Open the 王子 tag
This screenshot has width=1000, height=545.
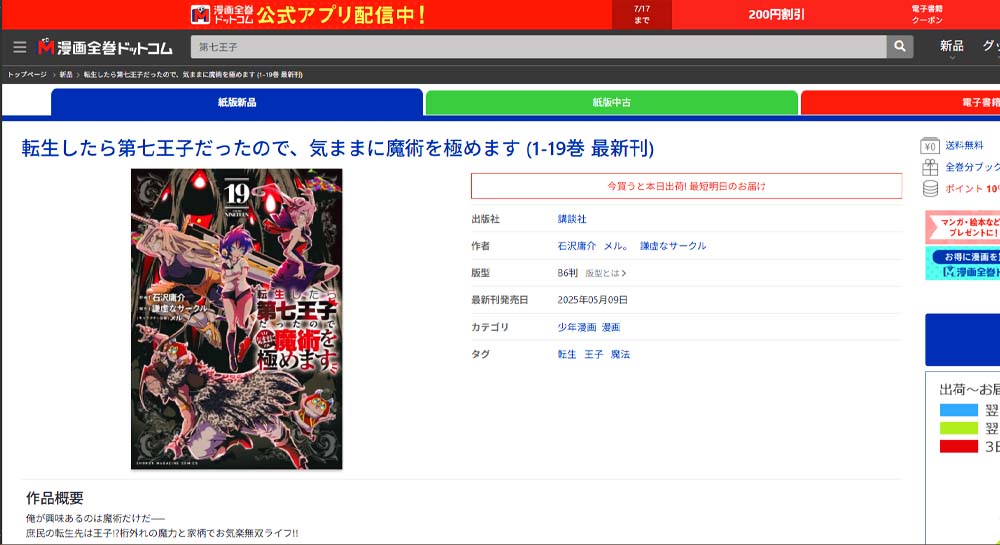pos(594,354)
